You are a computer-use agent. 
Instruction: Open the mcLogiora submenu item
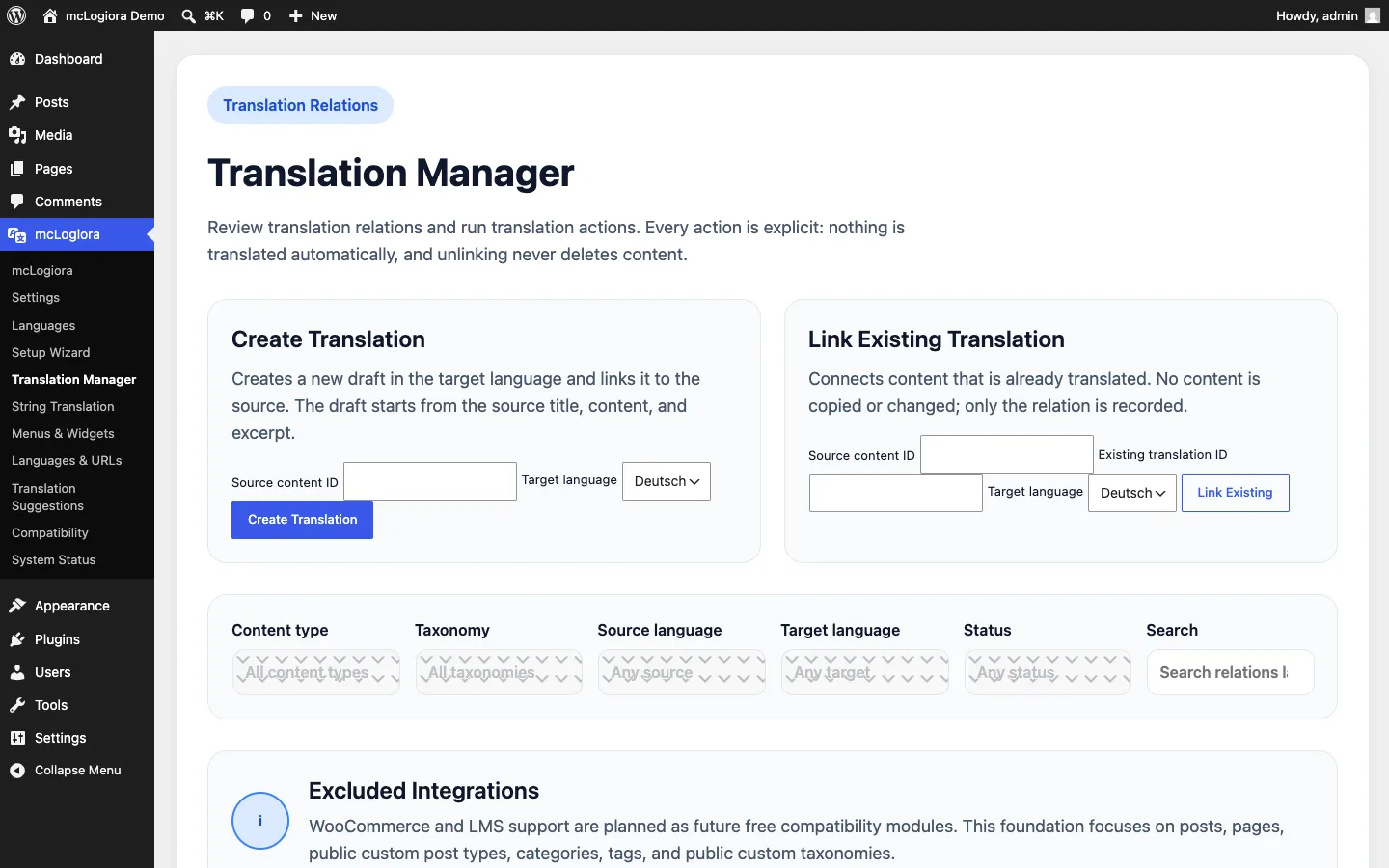42,271
